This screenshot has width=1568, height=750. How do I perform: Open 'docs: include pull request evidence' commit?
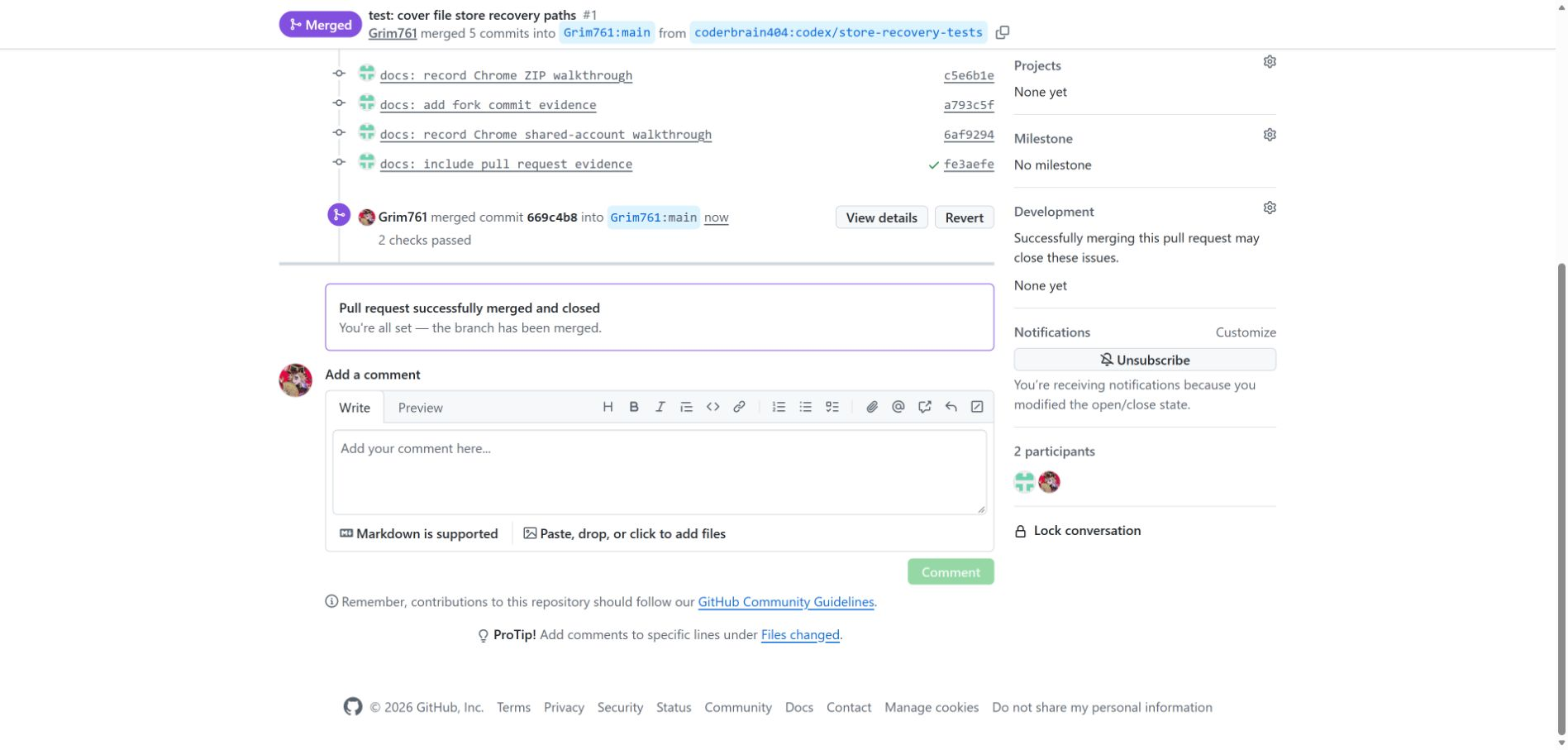click(506, 164)
